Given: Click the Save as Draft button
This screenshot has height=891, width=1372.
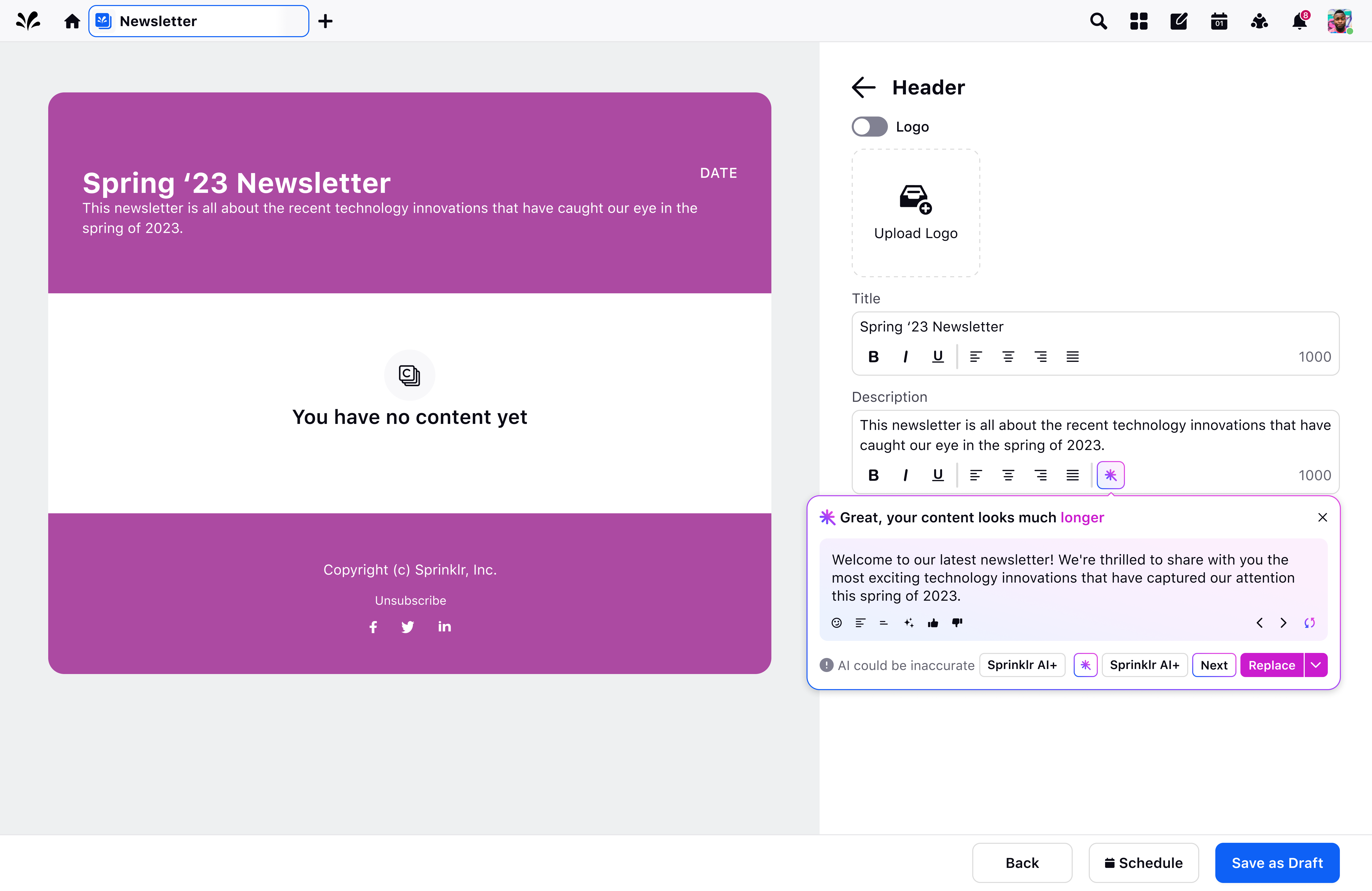Looking at the screenshot, I should (1277, 863).
